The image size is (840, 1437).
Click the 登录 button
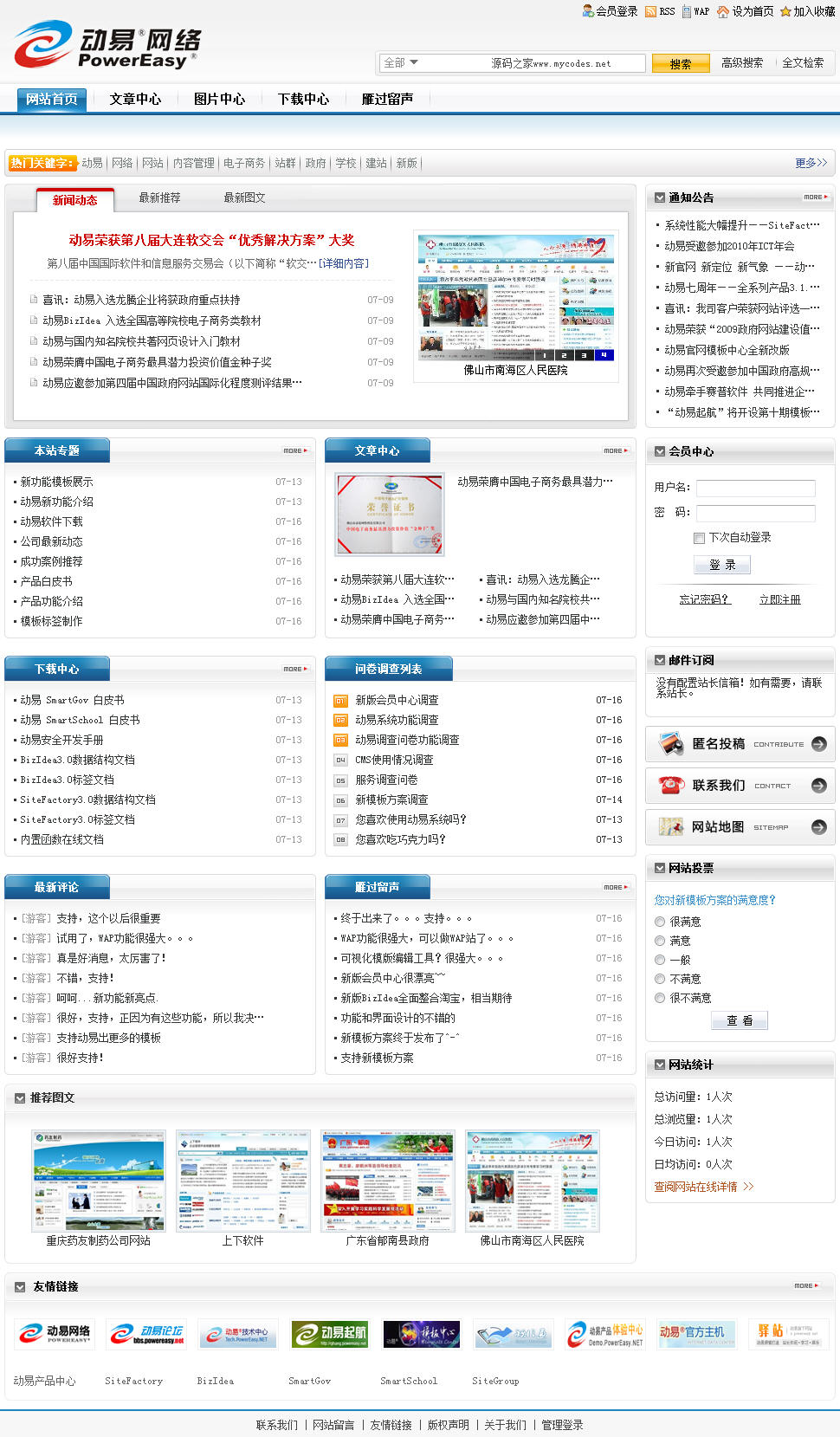[x=722, y=565]
